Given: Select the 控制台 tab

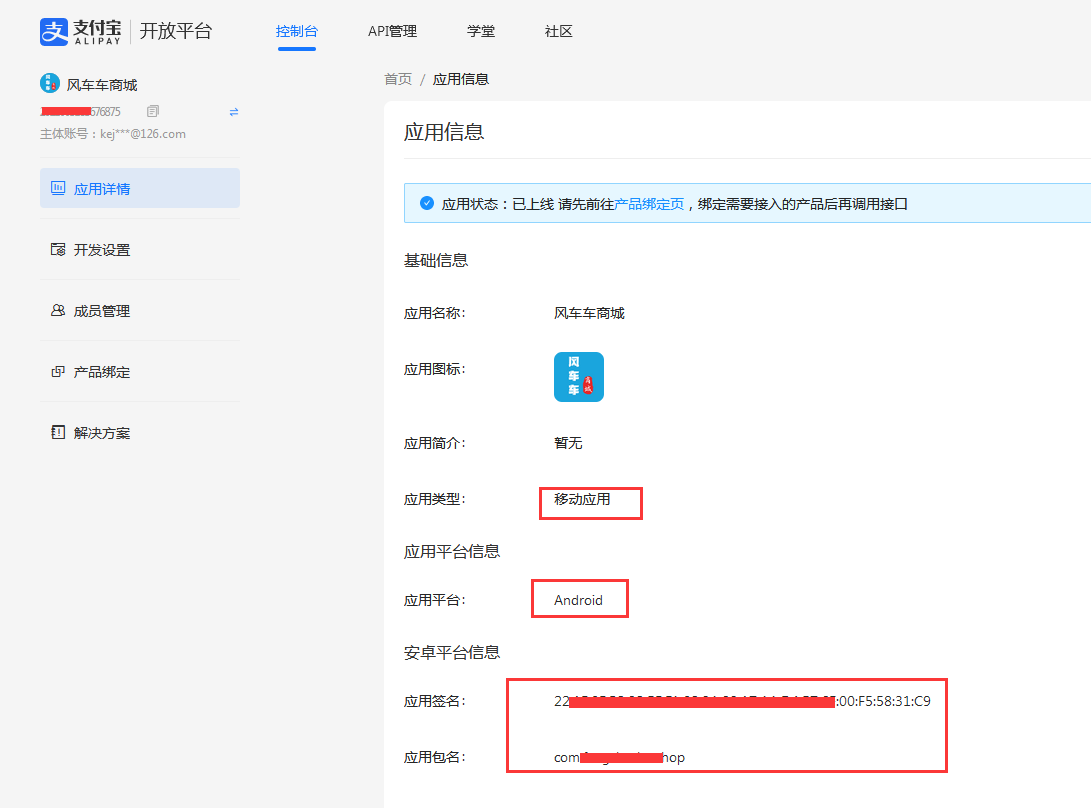Looking at the screenshot, I should (x=296, y=31).
